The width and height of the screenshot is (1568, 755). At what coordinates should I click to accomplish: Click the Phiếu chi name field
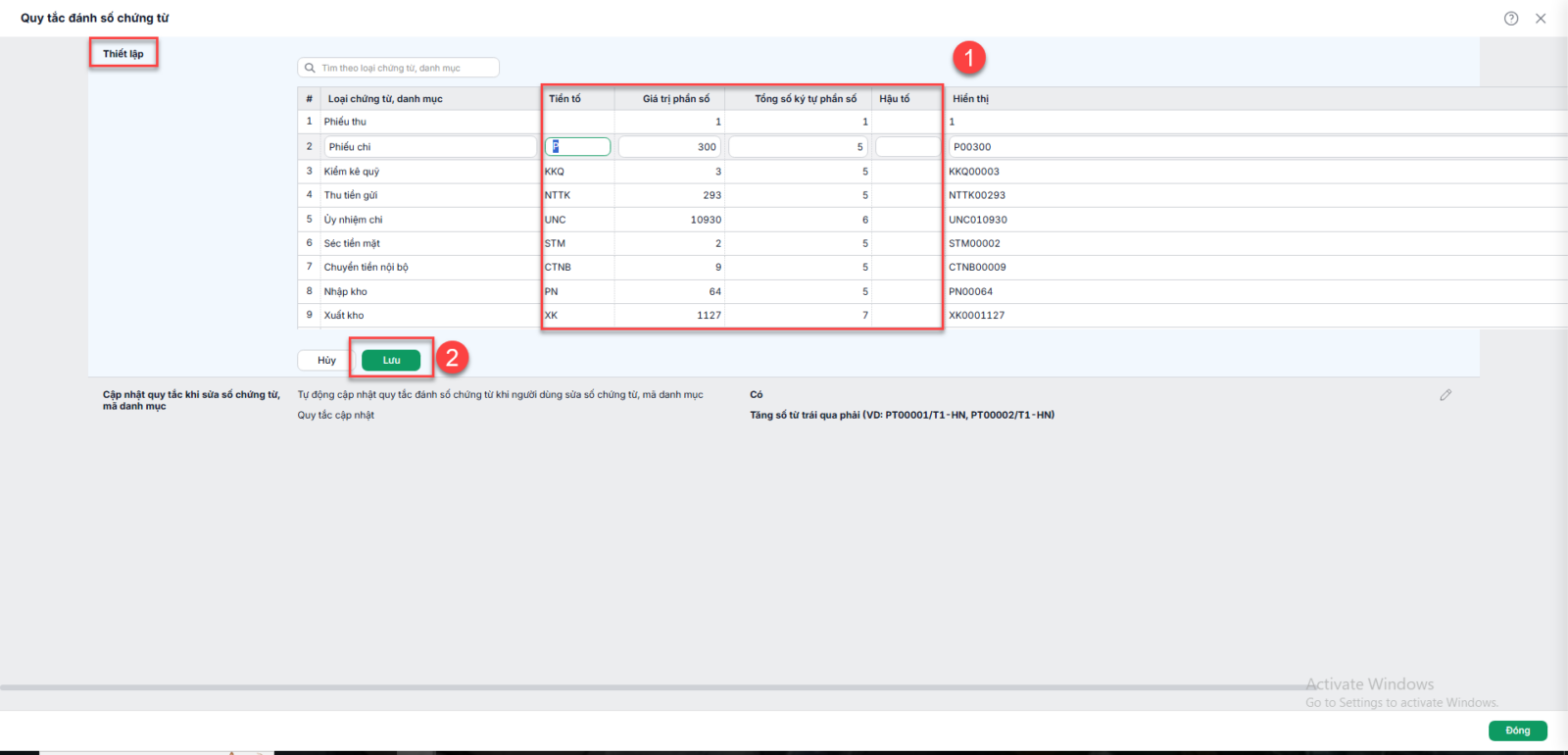(x=430, y=147)
